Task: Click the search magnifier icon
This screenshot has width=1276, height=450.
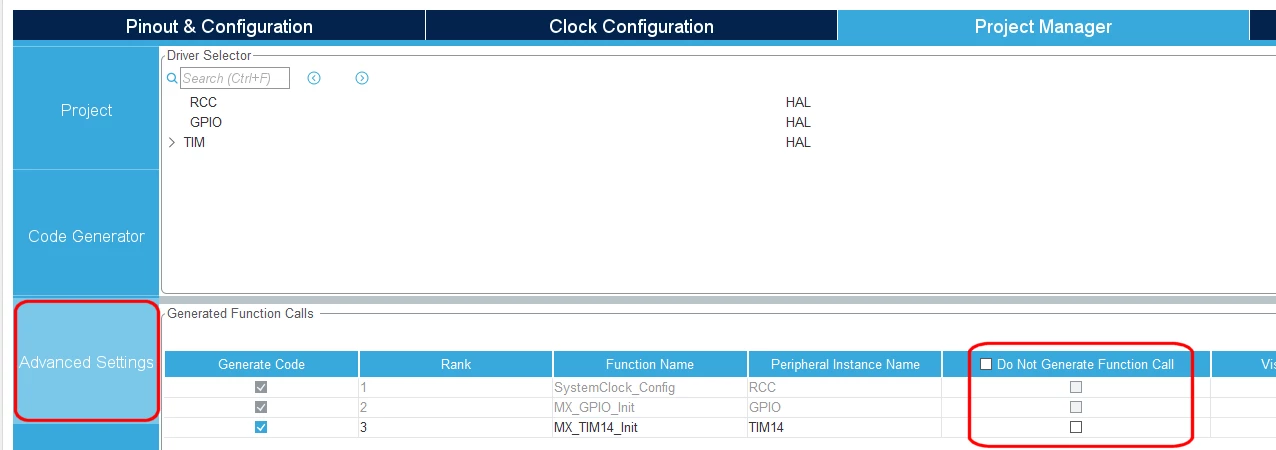Action: tap(172, 78)
